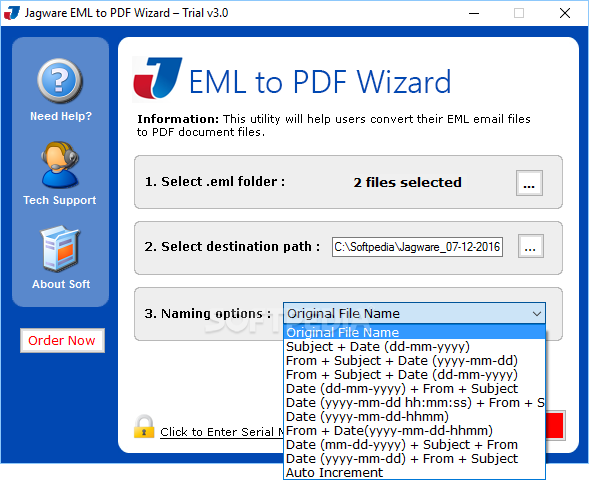Click the About Soft label

[x=61, y=284]
